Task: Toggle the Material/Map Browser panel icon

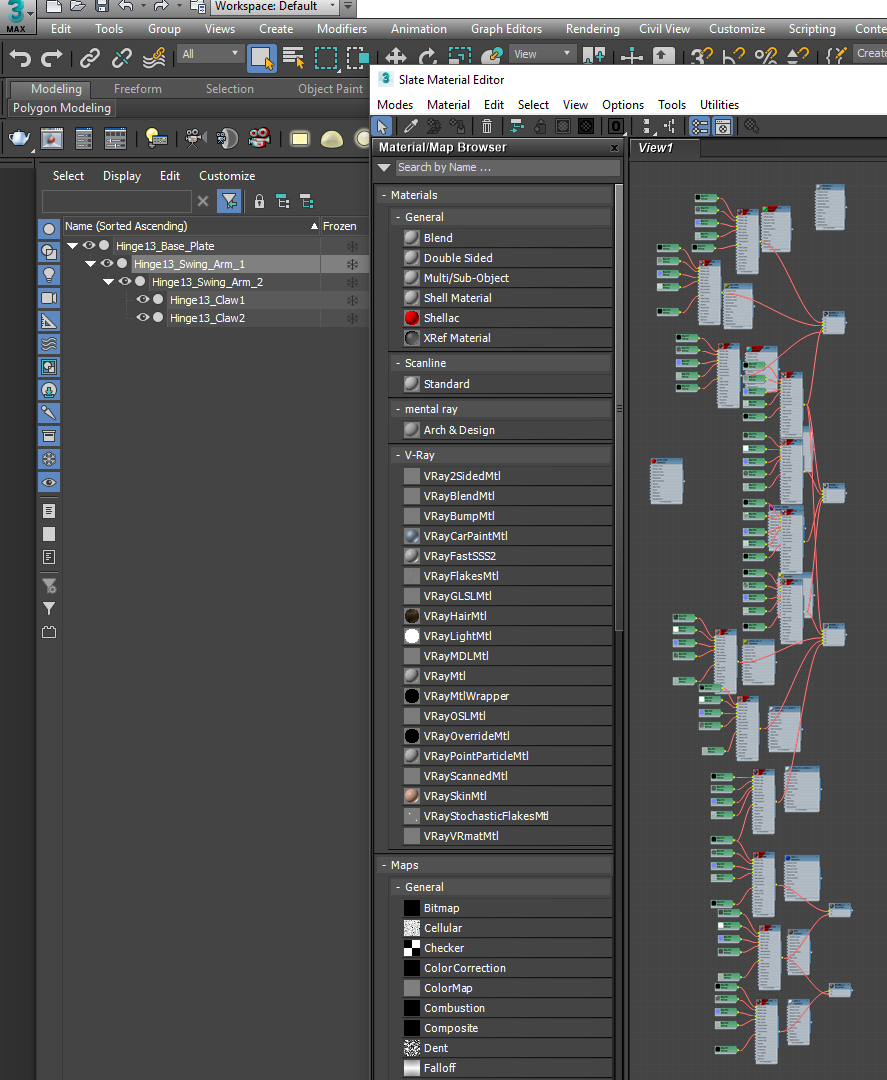Action: (700, 126)
